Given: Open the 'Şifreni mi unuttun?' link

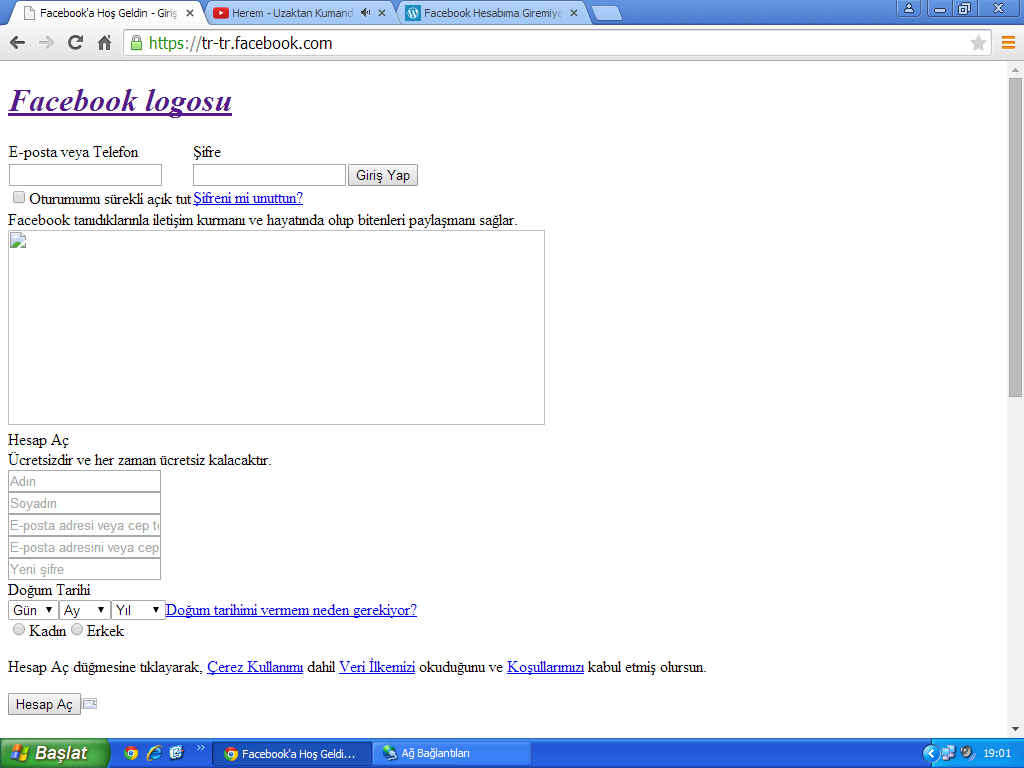Looking at the screenshot, I should tap(246, 198).
